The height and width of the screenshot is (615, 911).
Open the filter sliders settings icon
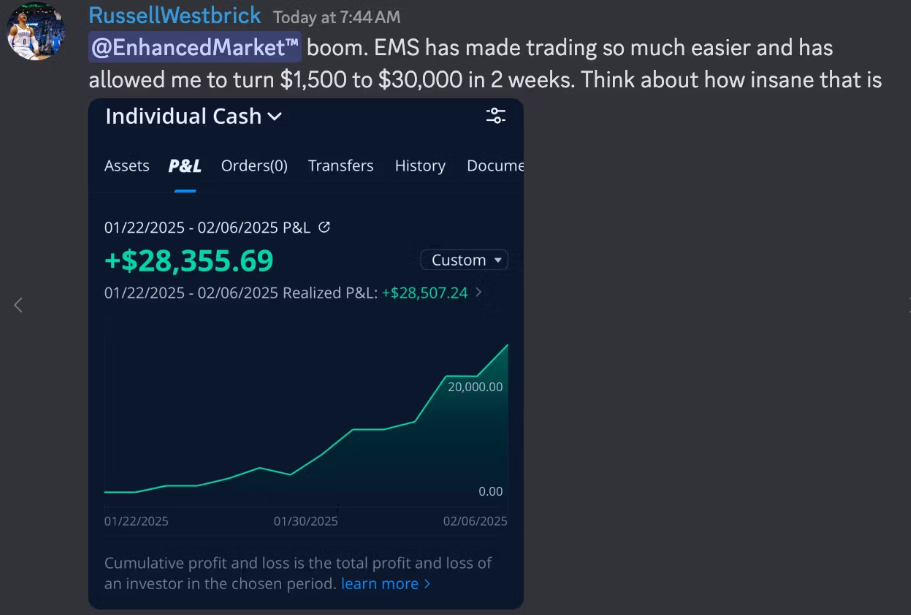tap(496, 116)
